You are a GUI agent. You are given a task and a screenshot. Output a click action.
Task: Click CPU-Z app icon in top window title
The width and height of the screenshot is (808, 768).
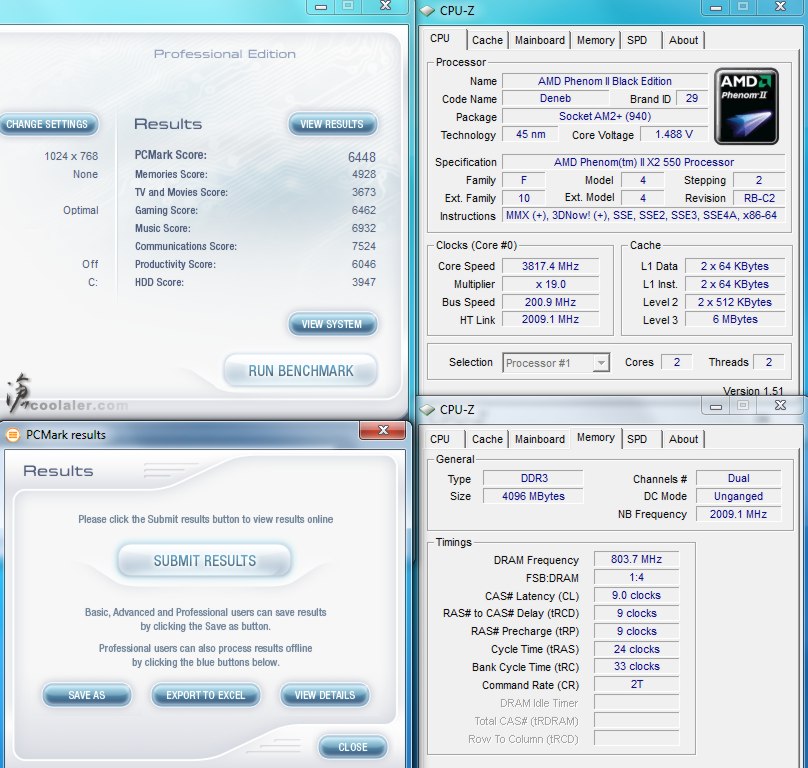point(427,11)
